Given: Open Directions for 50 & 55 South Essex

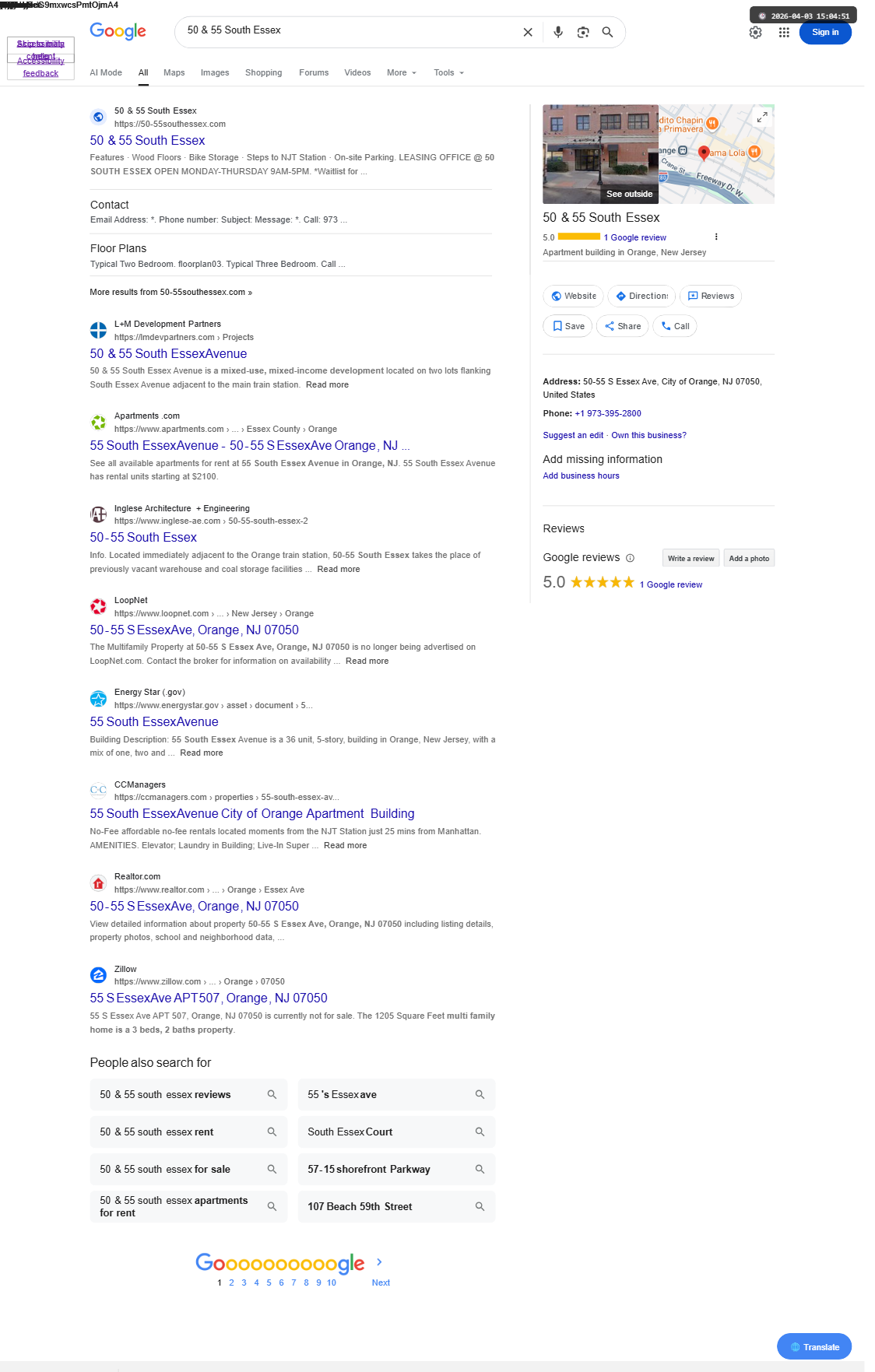Looking at the screenshot, I should coord(641,296).
